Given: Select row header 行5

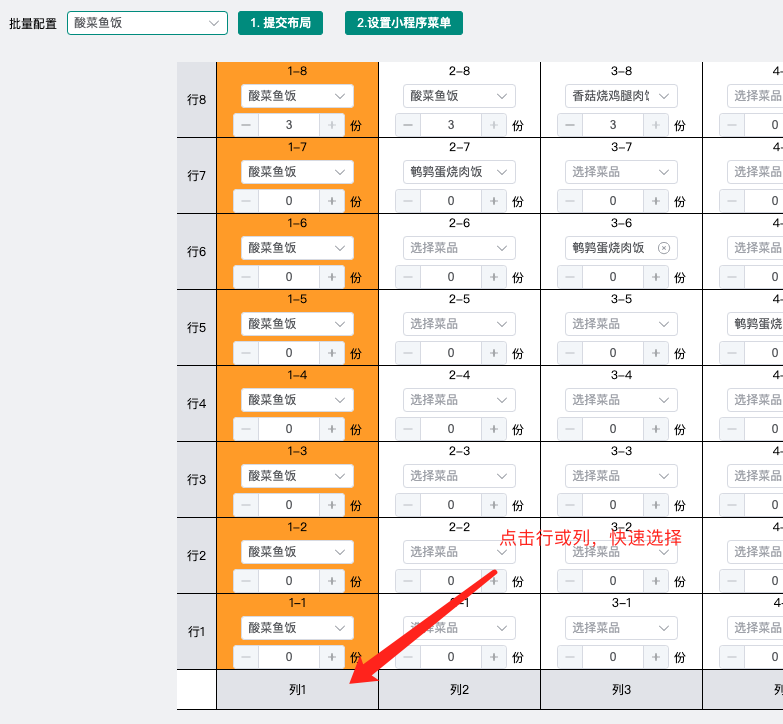Looking at the screenshot, I should 197,327.
